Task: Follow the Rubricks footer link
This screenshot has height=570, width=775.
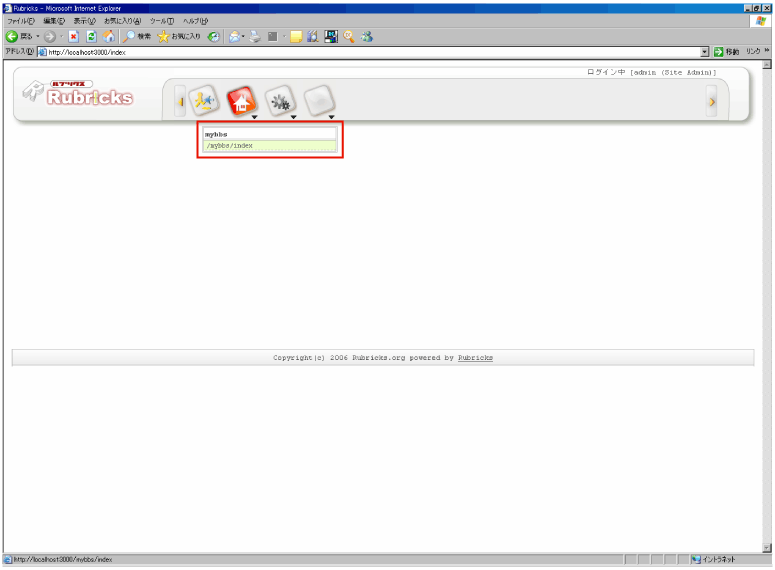Action: click(475, 357)
